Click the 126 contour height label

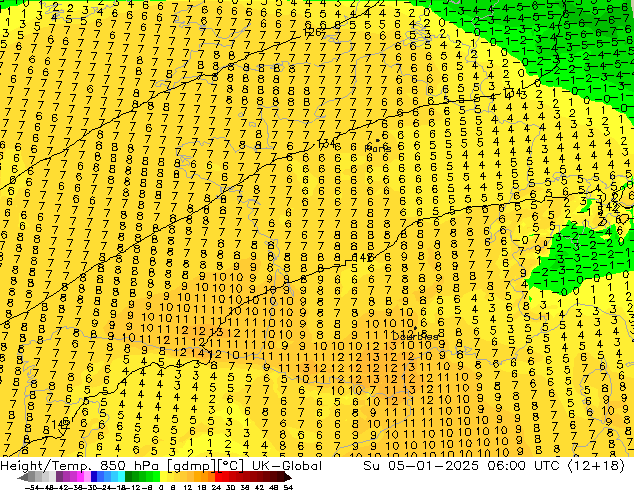313,32
